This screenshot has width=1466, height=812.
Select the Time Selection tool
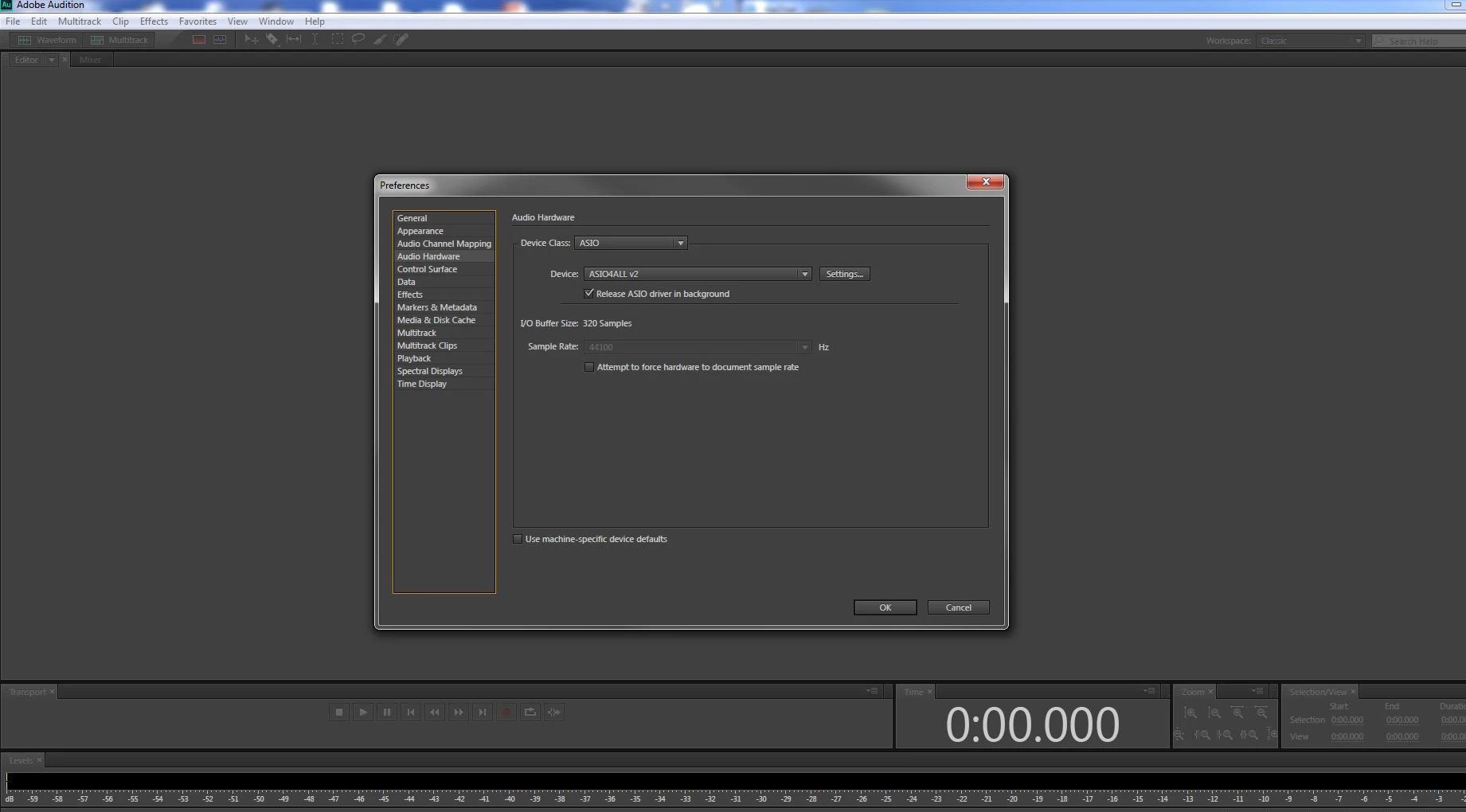[315, 39]
